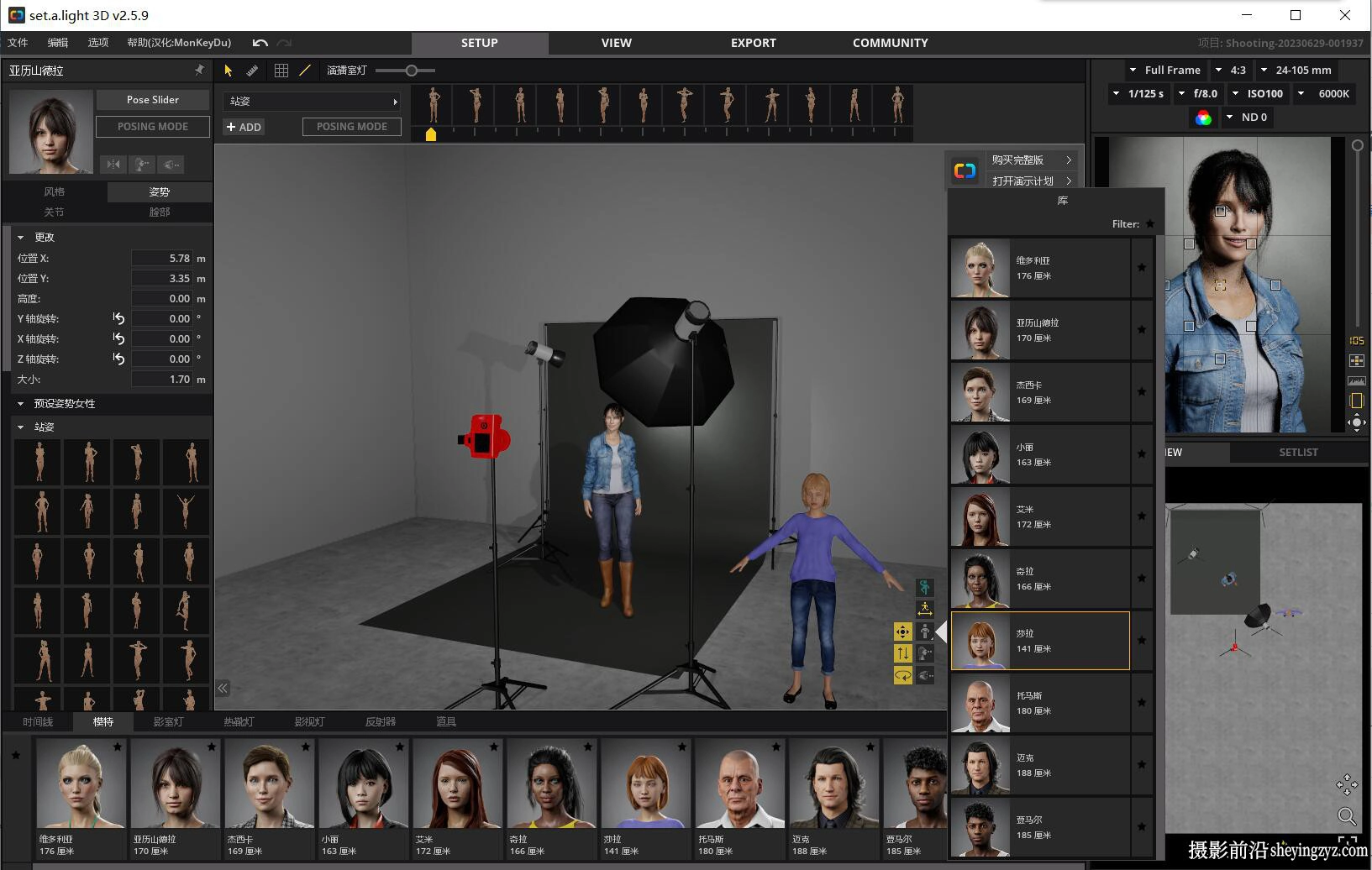Image resolution: width=1372 pixels, height=870 pixels.
Task: Collapse the 预设姿势女性 section
Action: tap(21, 404)
